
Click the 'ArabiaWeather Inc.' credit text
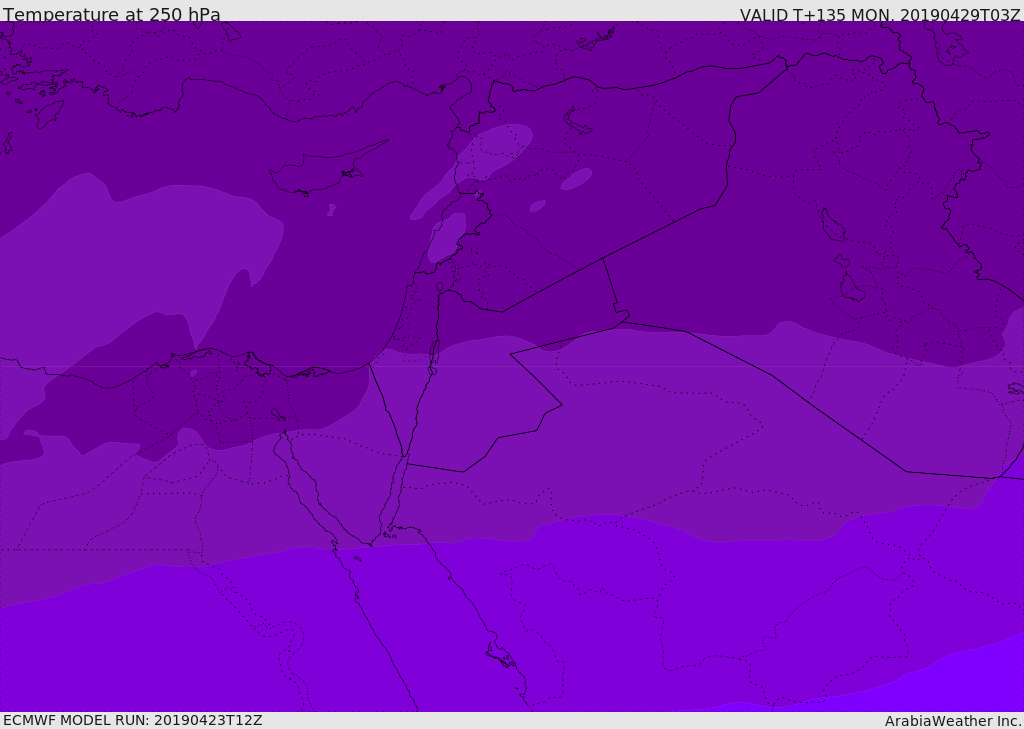(x=953, y=721)
